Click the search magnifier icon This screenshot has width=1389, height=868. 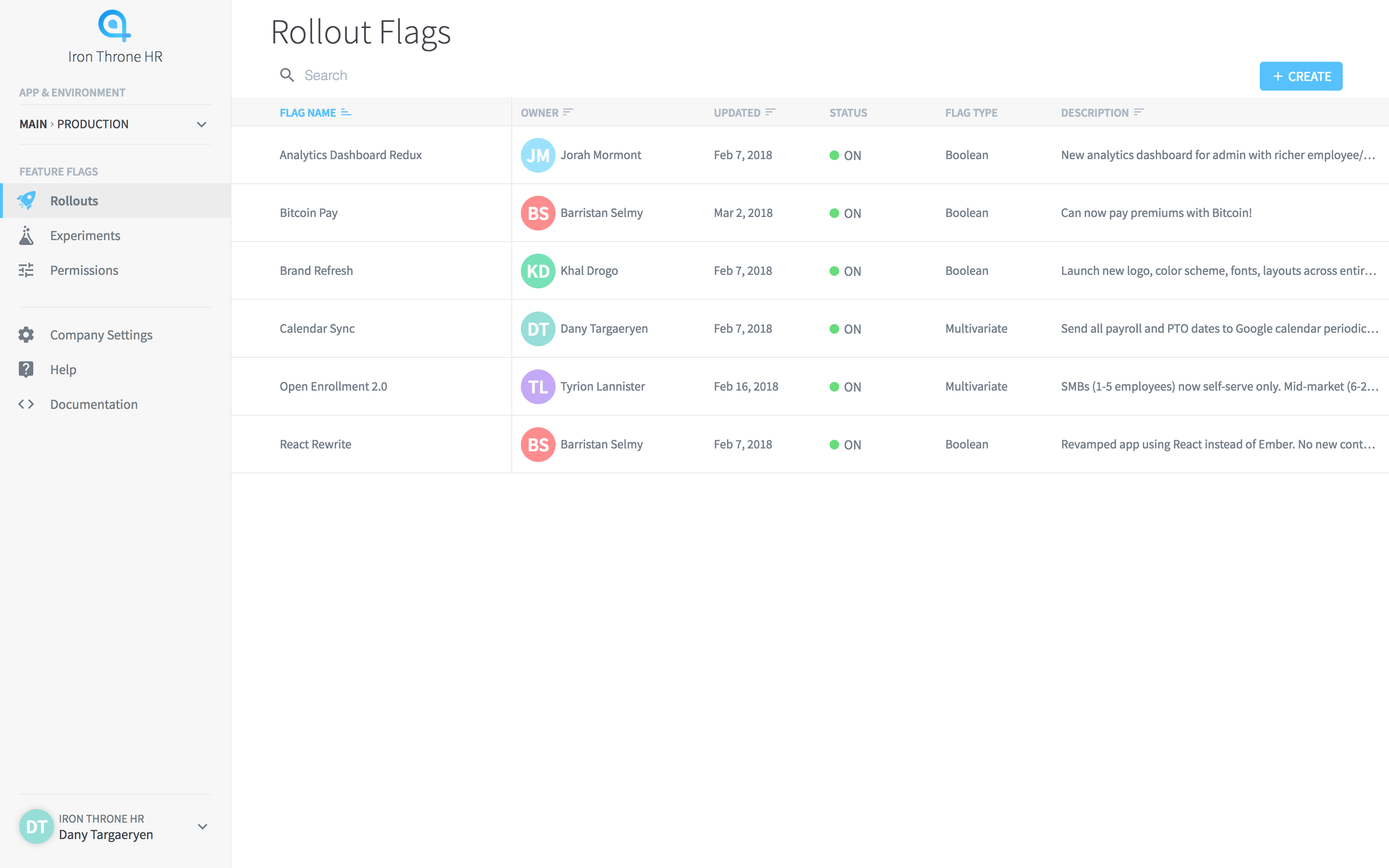click(x=287, y=75)
